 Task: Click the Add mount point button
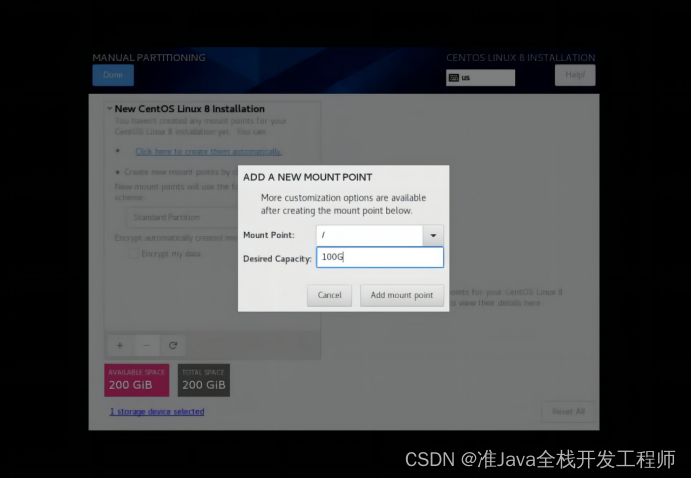[x=402, y=295]
